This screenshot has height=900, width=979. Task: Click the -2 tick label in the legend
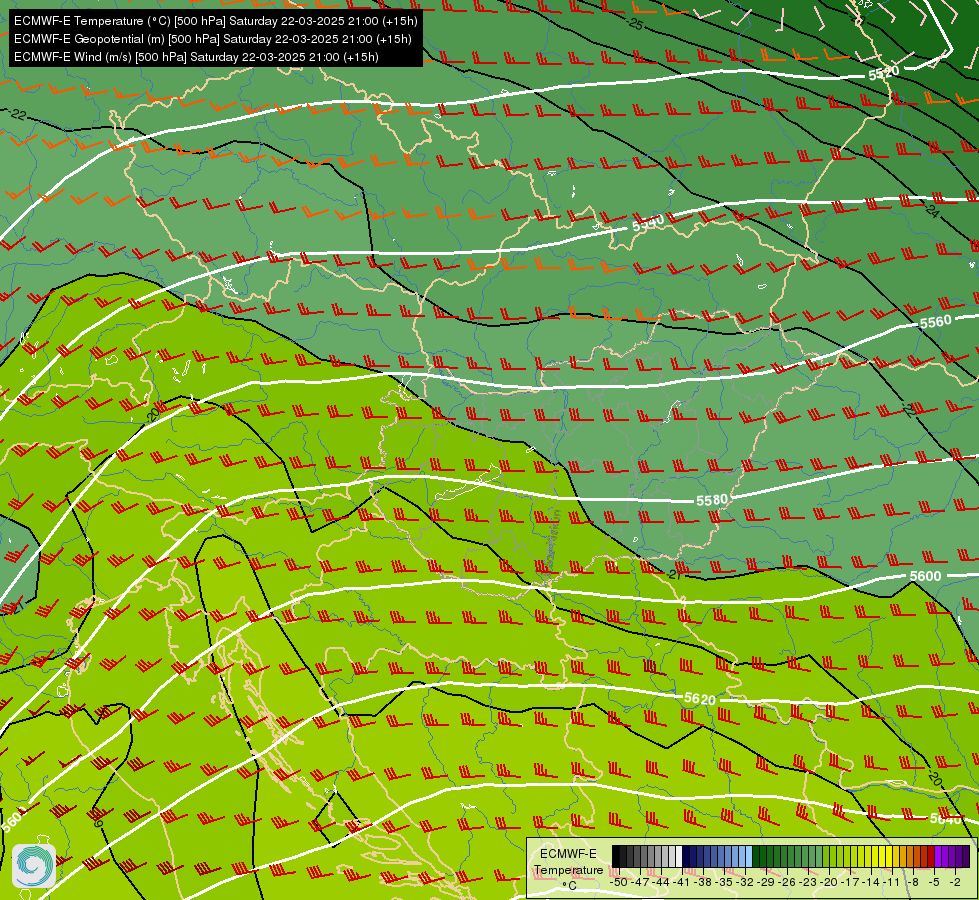pyautogui.click(x=955, y=883)
